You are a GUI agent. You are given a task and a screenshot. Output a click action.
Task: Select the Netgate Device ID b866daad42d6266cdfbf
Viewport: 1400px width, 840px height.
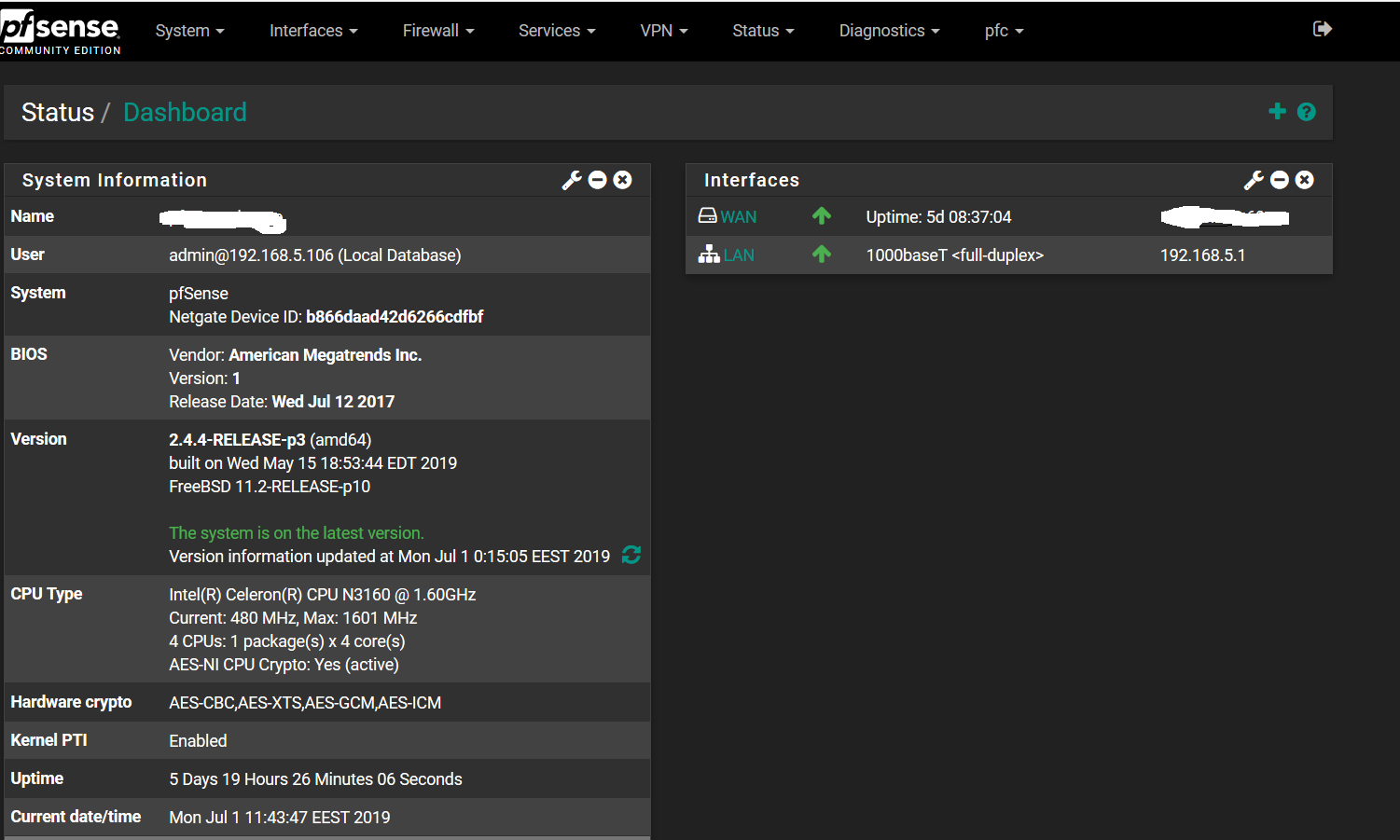395,317
